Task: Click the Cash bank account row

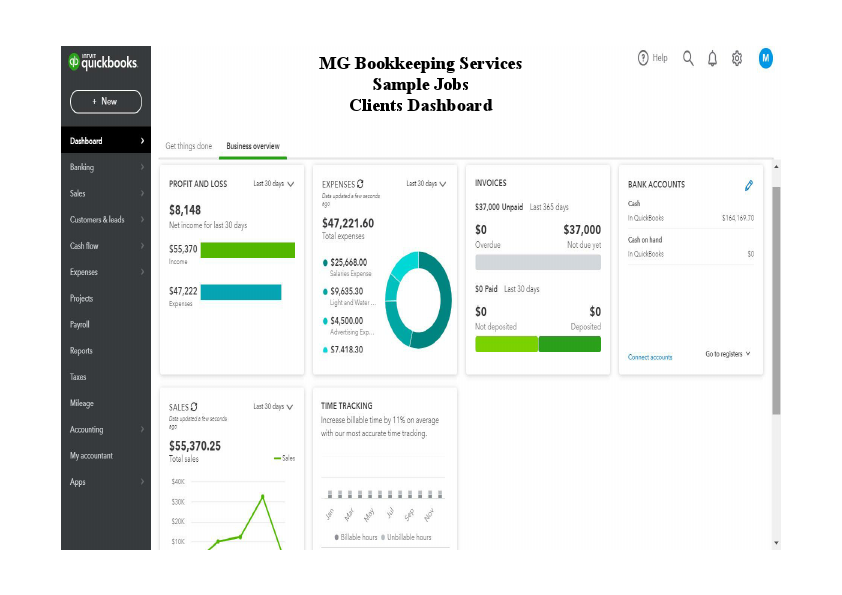Action: [691, 211]
